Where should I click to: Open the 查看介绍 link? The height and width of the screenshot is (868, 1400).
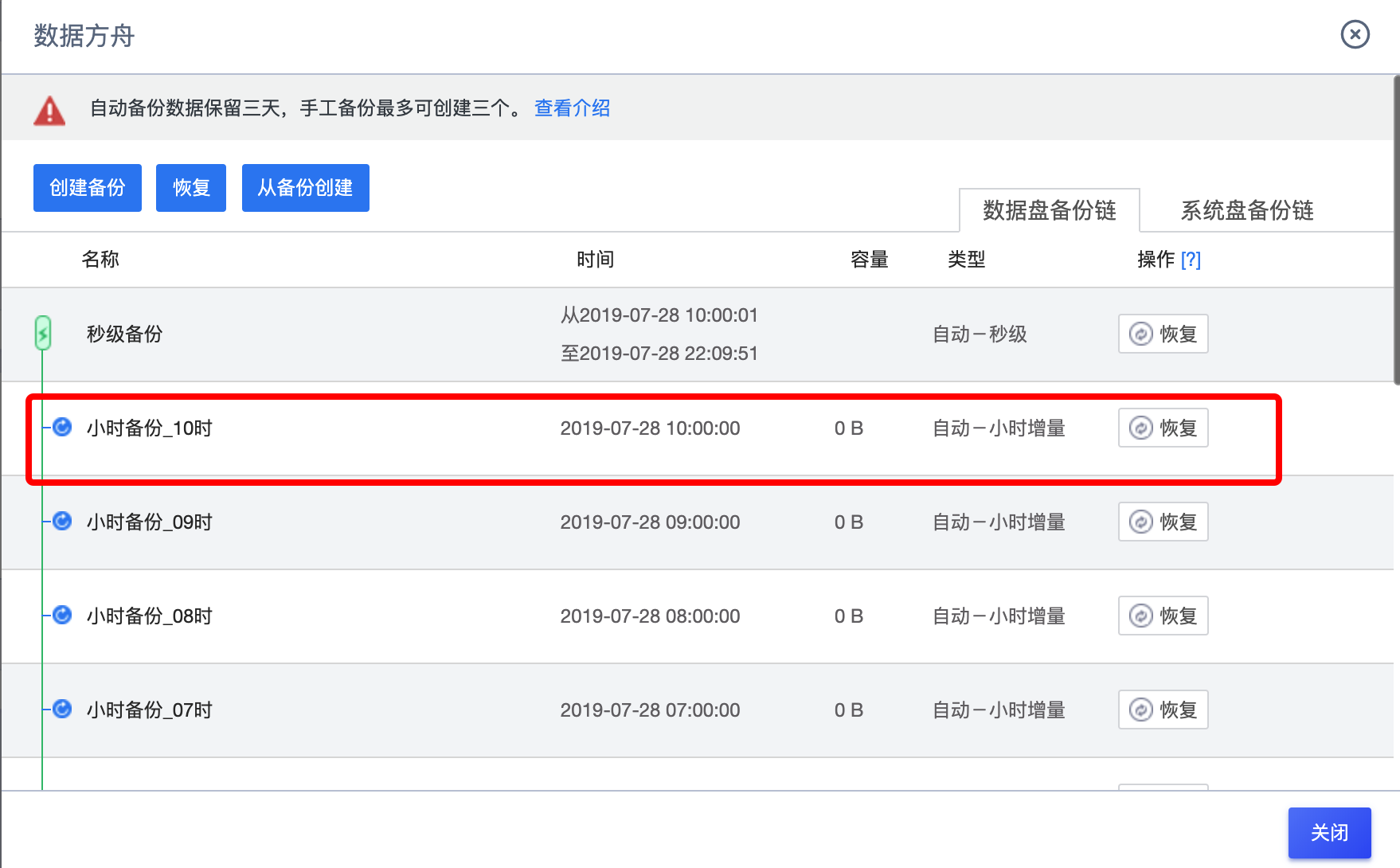572,108
